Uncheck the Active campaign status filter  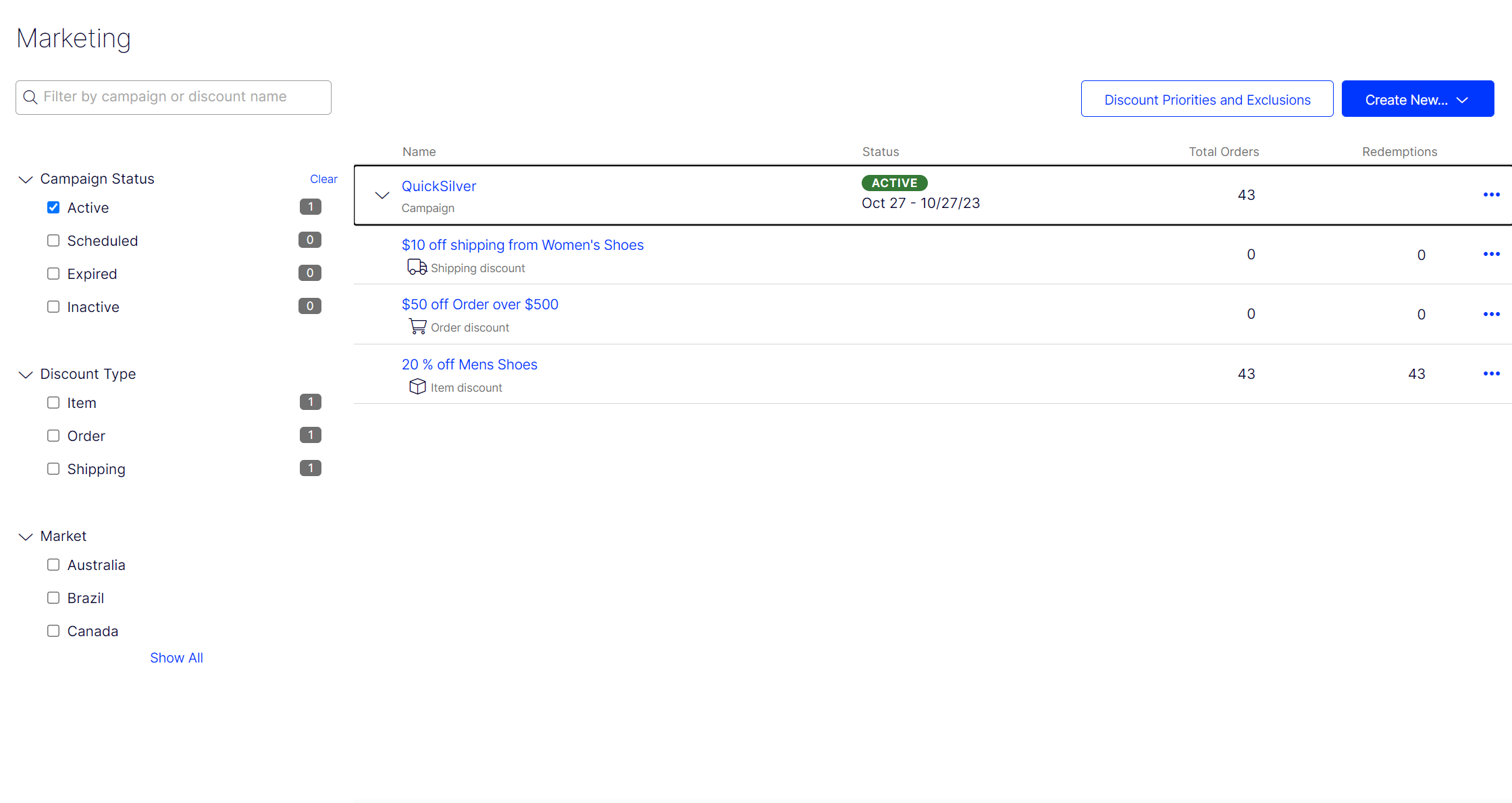coord(53,207)
